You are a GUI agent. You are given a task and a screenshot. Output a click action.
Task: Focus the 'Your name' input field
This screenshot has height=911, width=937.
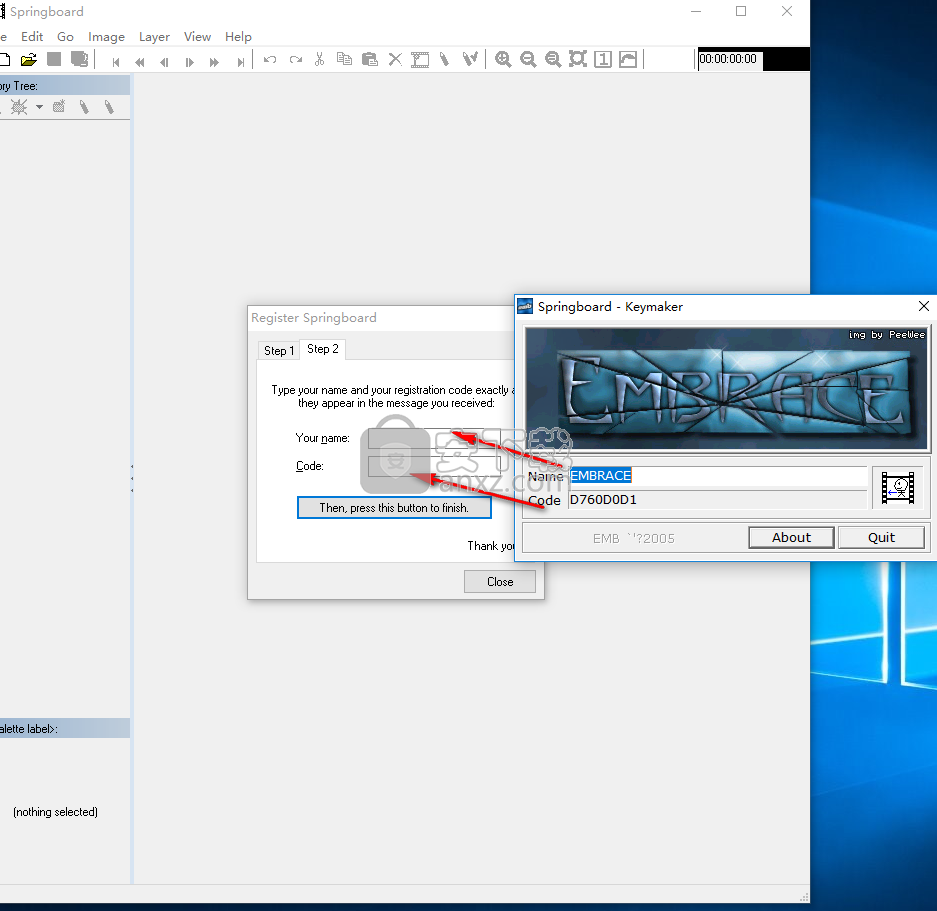434,438
